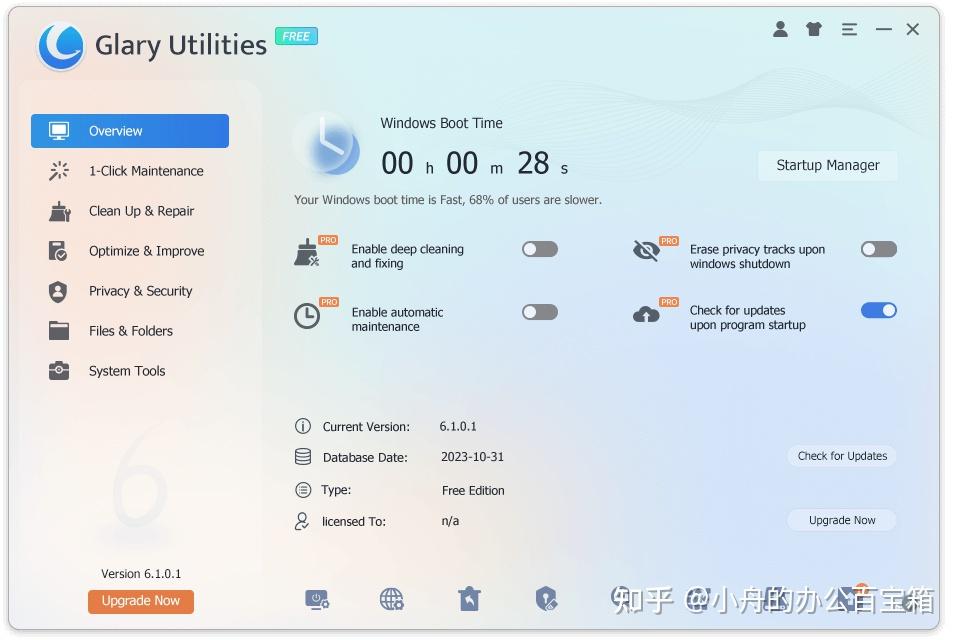Turn on automatic maintenance
960x640 pixels.
click(539, 311)
